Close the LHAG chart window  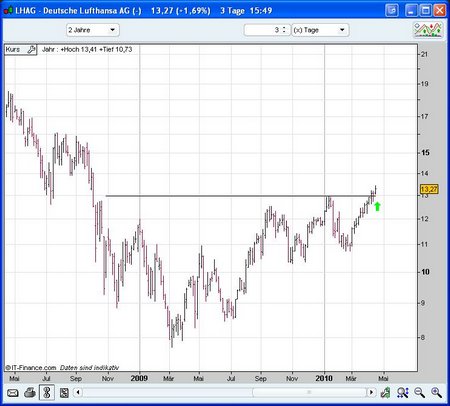pyautogui.click(x=440, y=10)
